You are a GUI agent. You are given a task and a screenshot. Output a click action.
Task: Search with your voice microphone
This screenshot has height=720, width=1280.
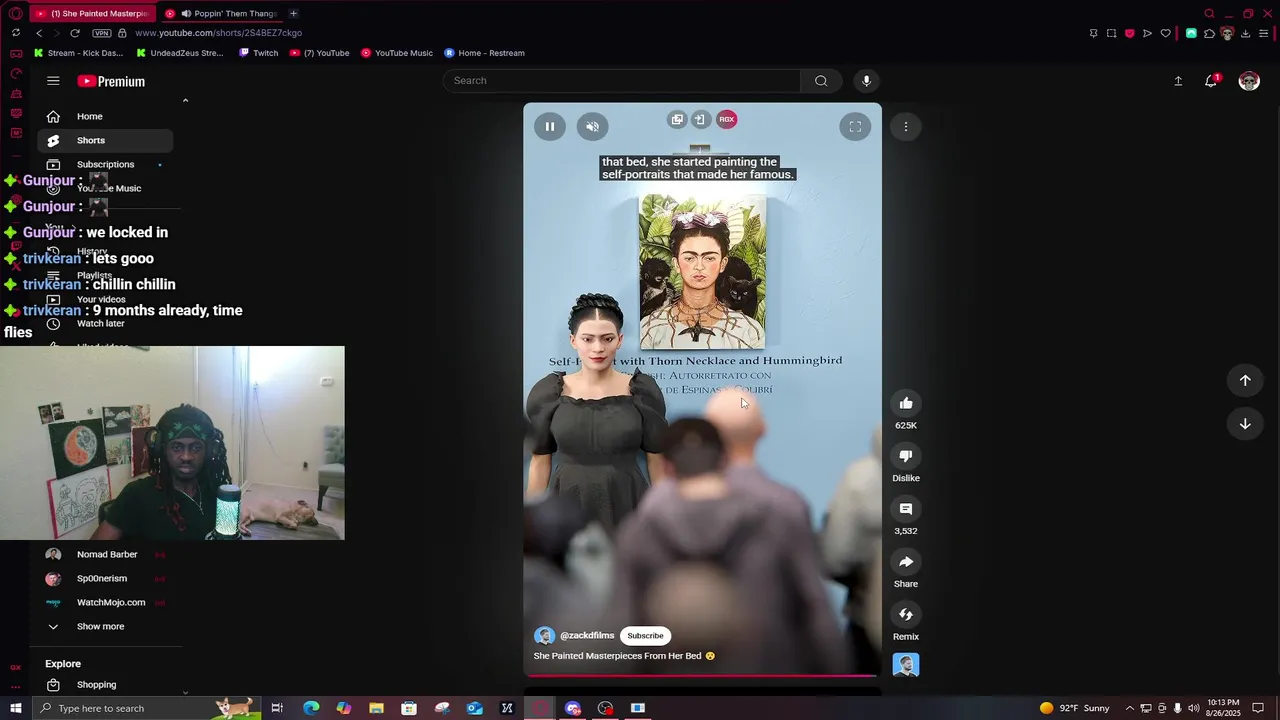click(x=866, y=81)
